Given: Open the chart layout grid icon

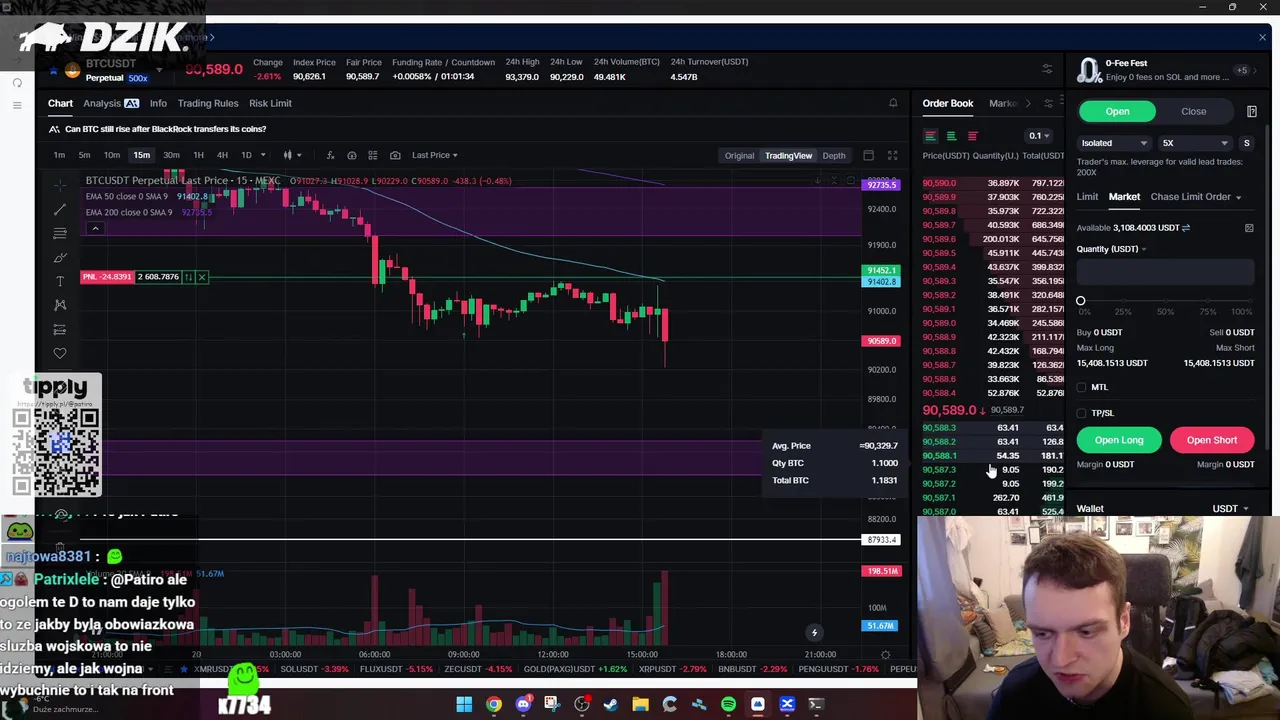Looking at the screenshot, I should (x=373, y=155).
